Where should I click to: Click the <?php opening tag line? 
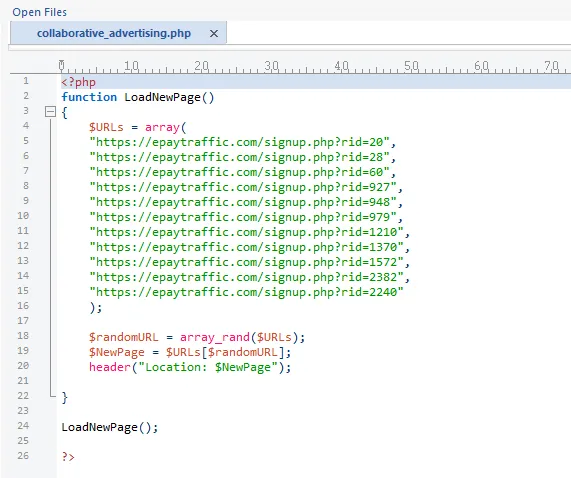(x=78, y=82)
